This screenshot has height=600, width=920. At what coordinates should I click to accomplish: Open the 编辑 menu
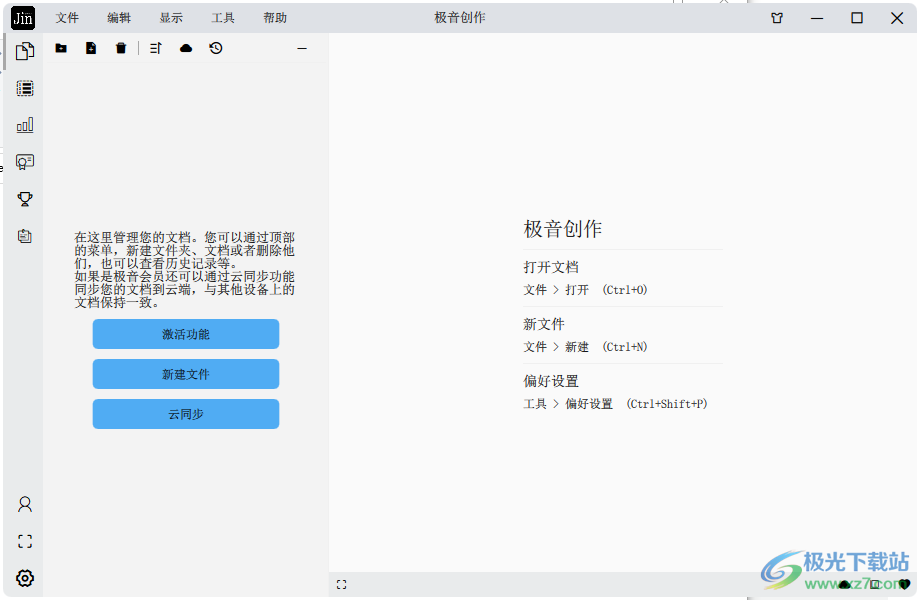pyautogui.click(x=119, y=18)
